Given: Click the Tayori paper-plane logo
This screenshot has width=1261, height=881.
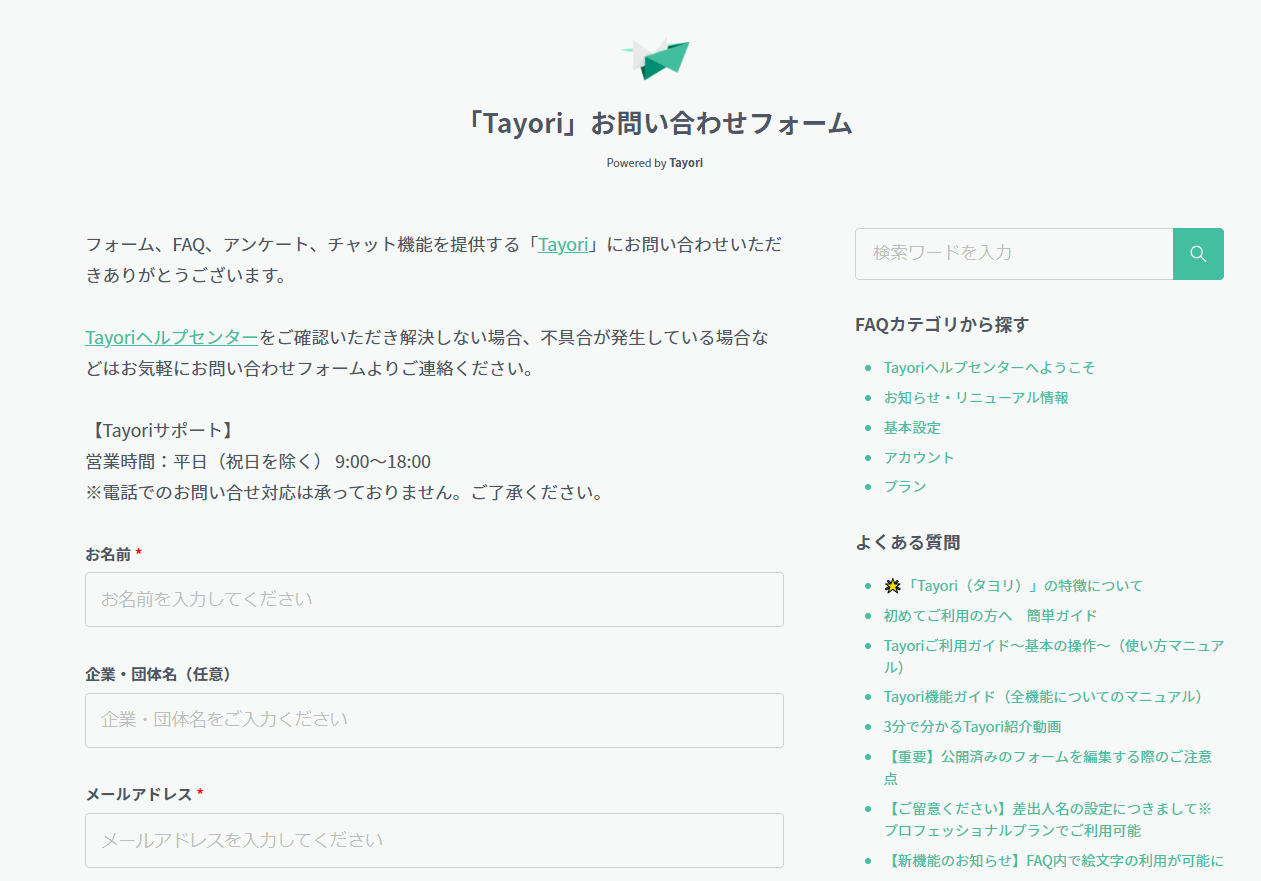Looking at the screenshot, I should (x=656, y=58).
